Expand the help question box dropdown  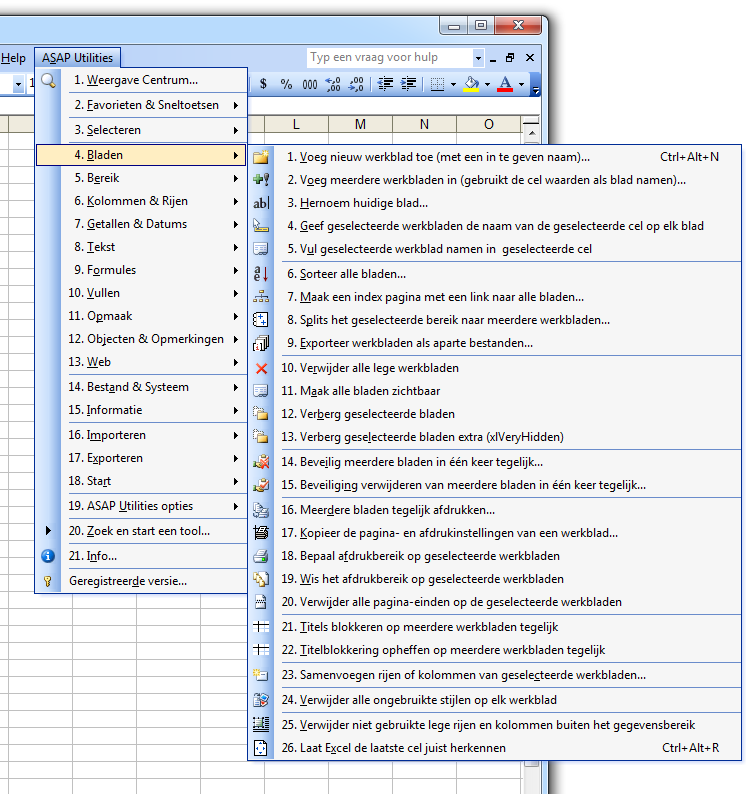(x=478, y=58)
